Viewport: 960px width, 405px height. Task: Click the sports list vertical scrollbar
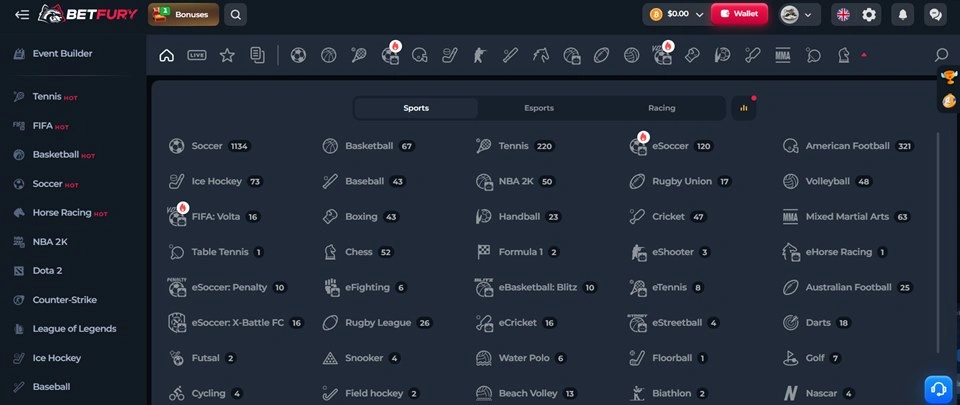(937, 242)
